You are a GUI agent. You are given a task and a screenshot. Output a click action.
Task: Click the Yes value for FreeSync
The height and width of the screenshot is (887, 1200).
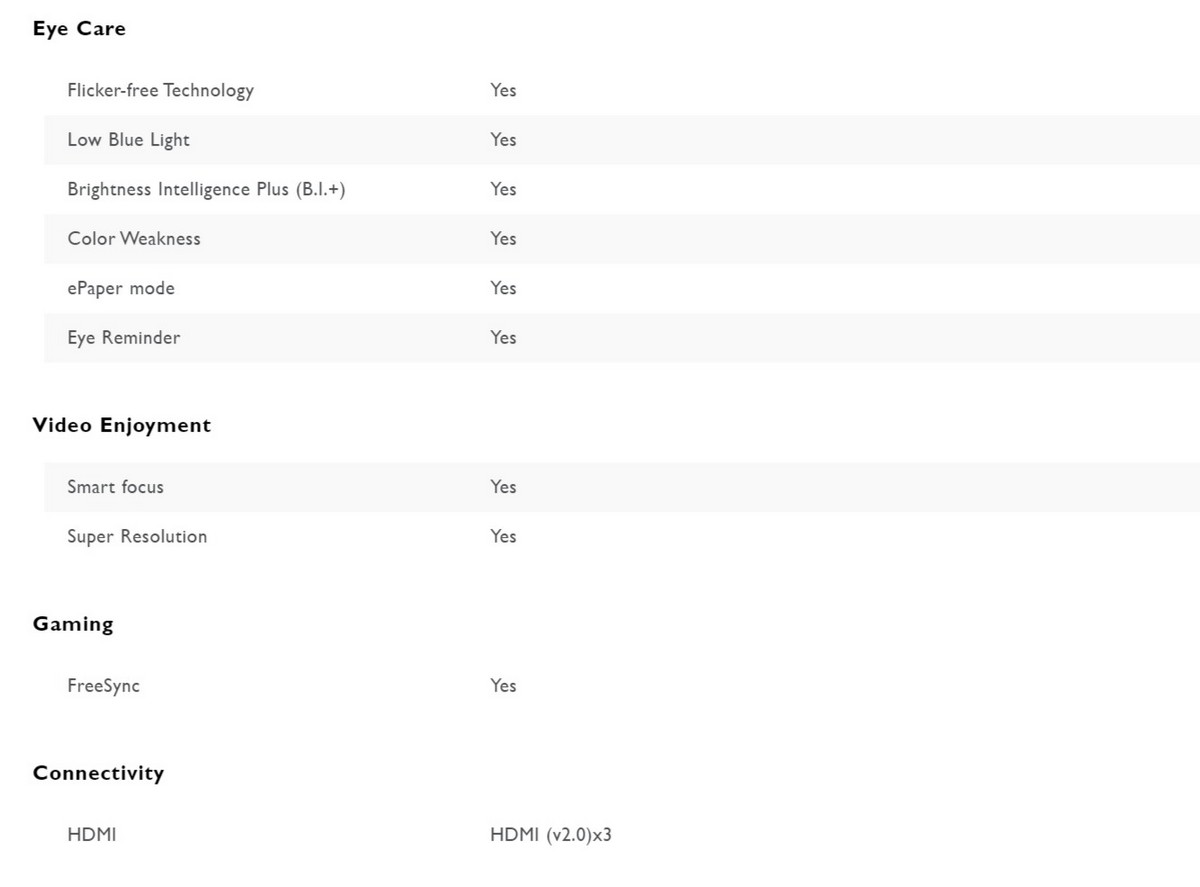(503, 685)
